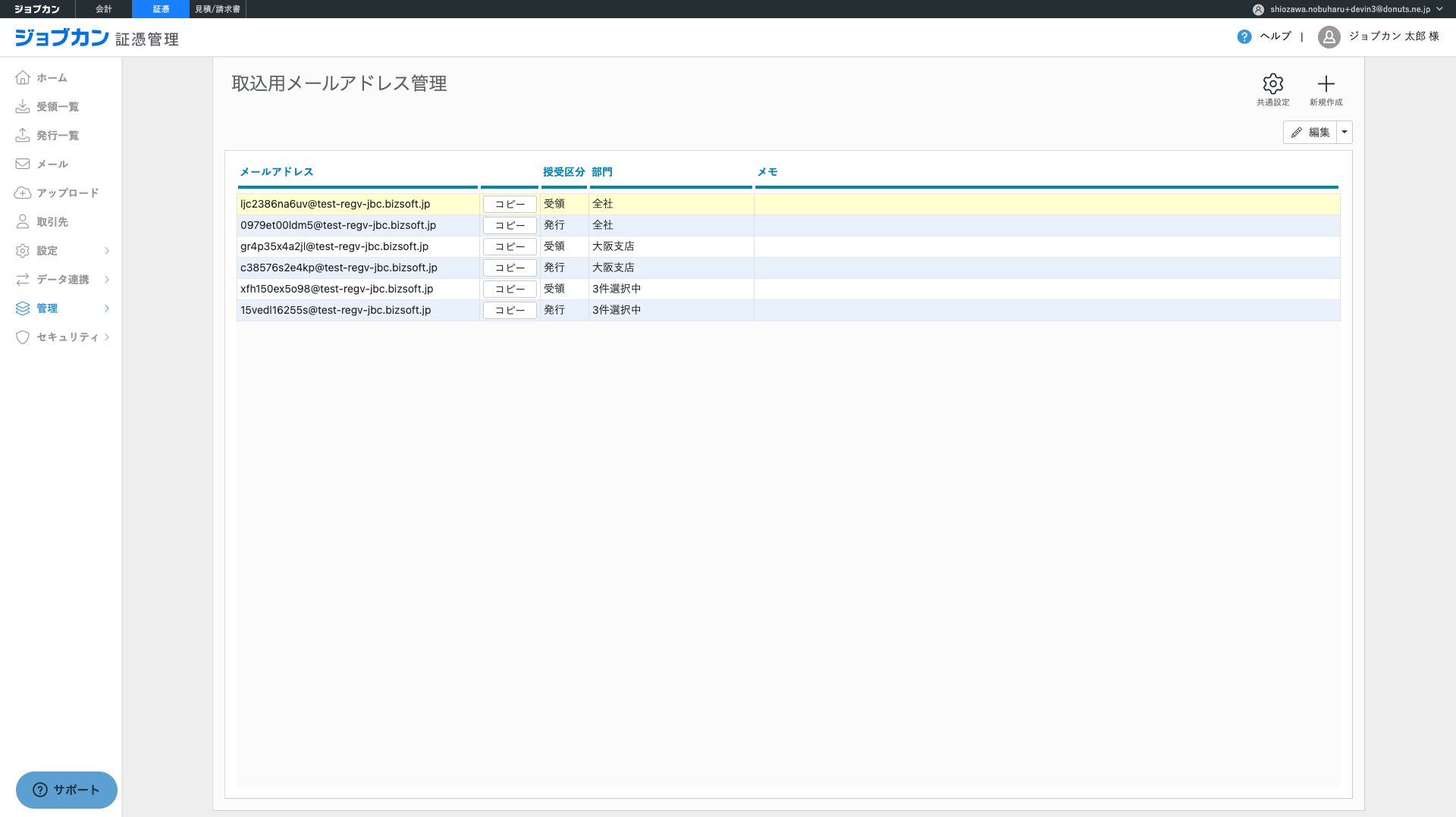Click the shield icon for セキュリティ
The height and width of the screenshot is (817, 1456).
[23, 337]
